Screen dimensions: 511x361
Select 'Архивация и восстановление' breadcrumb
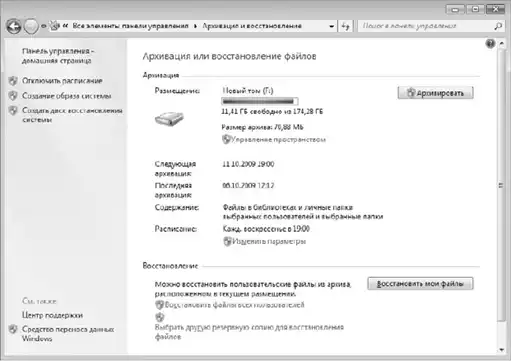(x=252, y=26)
